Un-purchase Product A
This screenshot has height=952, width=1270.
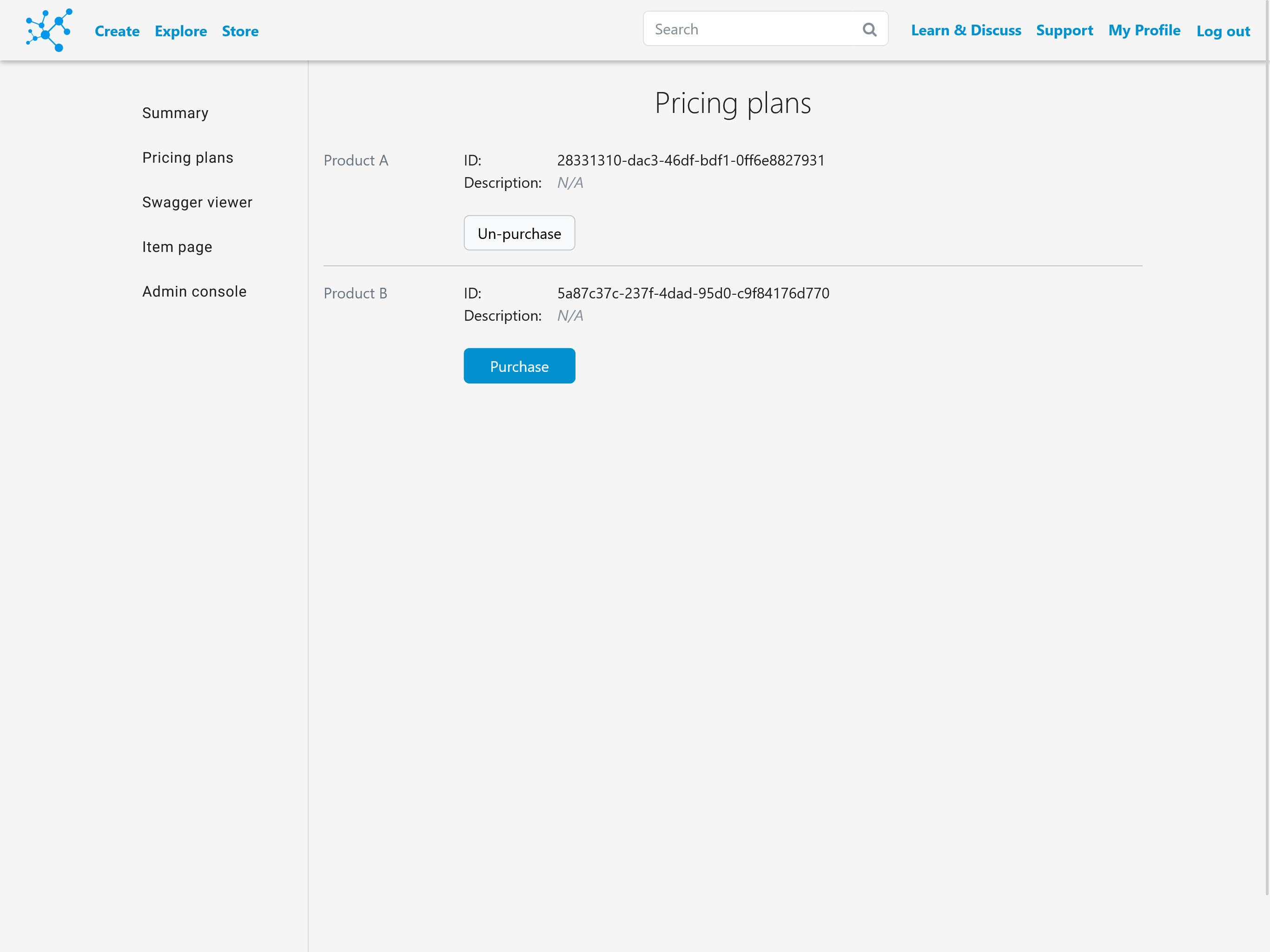pos(519,233)
